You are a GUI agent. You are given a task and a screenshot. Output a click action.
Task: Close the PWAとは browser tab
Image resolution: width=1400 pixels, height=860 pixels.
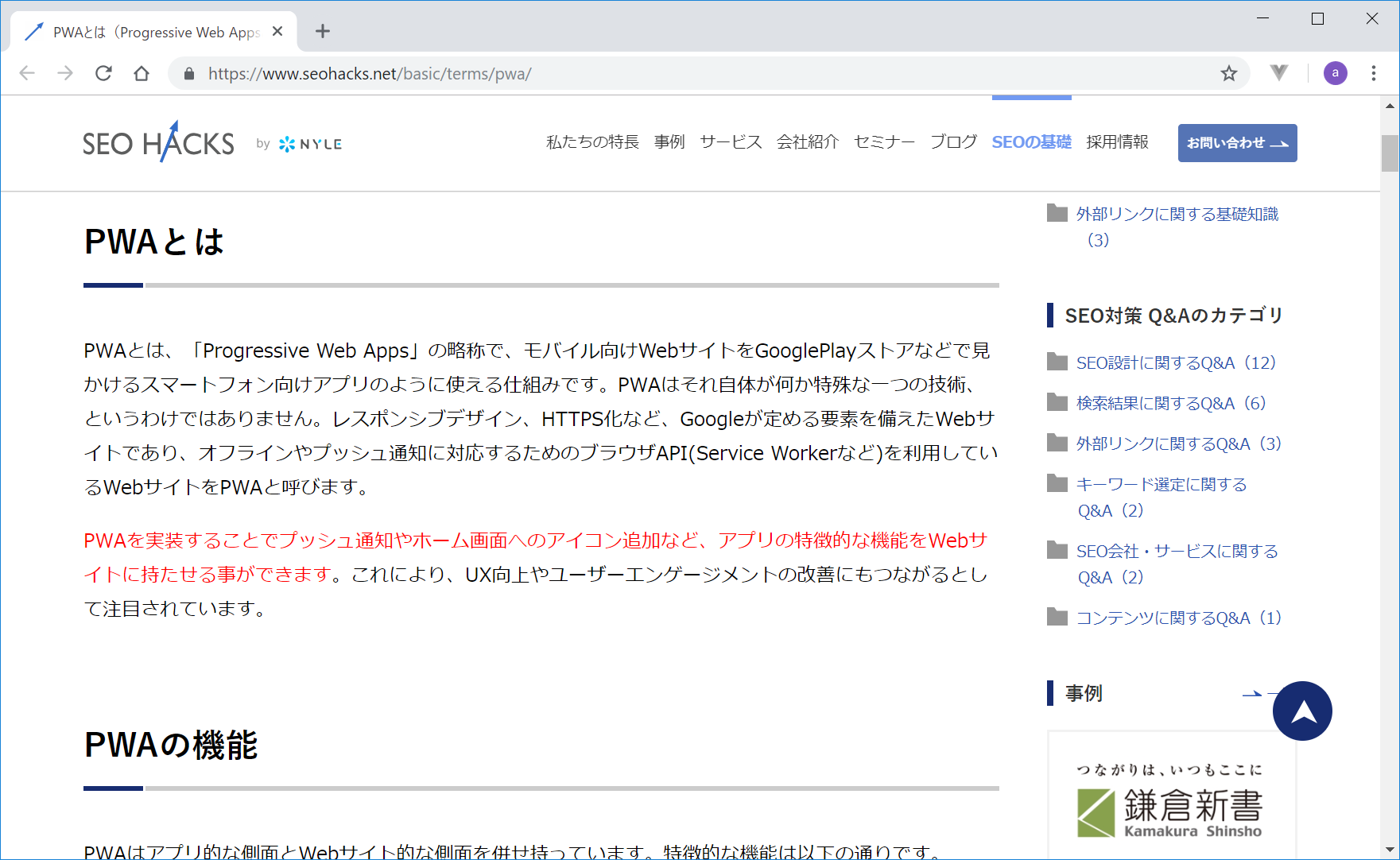pos(277,32)
